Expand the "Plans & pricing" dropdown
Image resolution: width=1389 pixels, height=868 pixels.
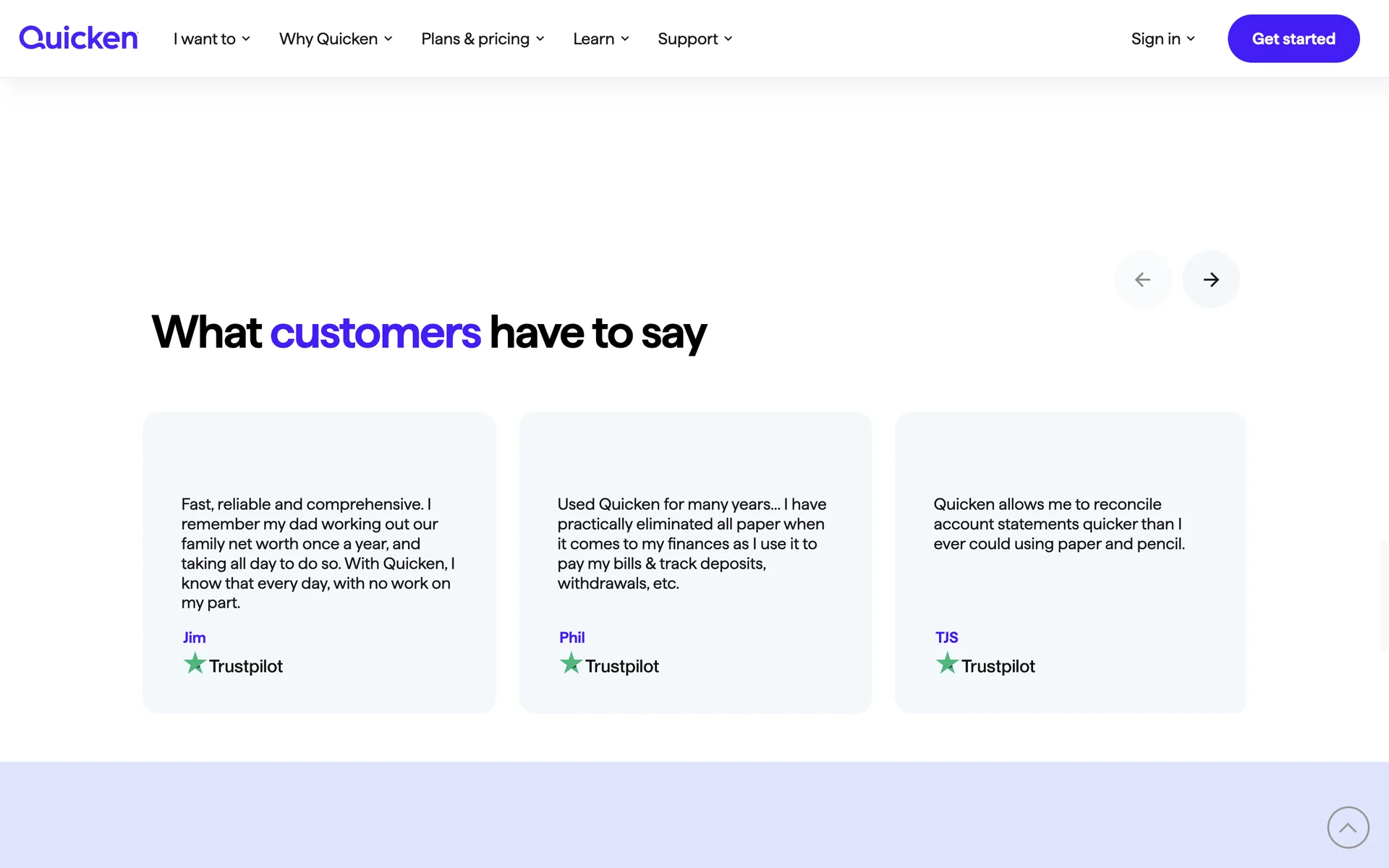click(483, 39)
